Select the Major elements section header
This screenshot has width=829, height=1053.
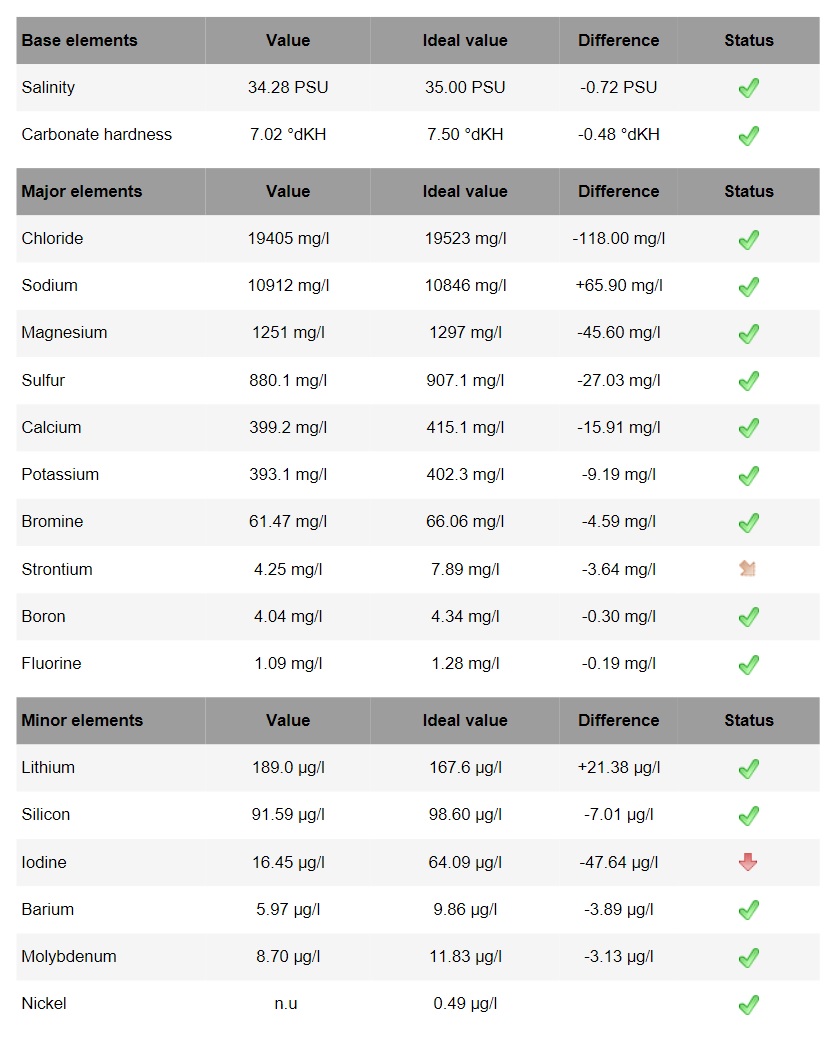point(111,191)
